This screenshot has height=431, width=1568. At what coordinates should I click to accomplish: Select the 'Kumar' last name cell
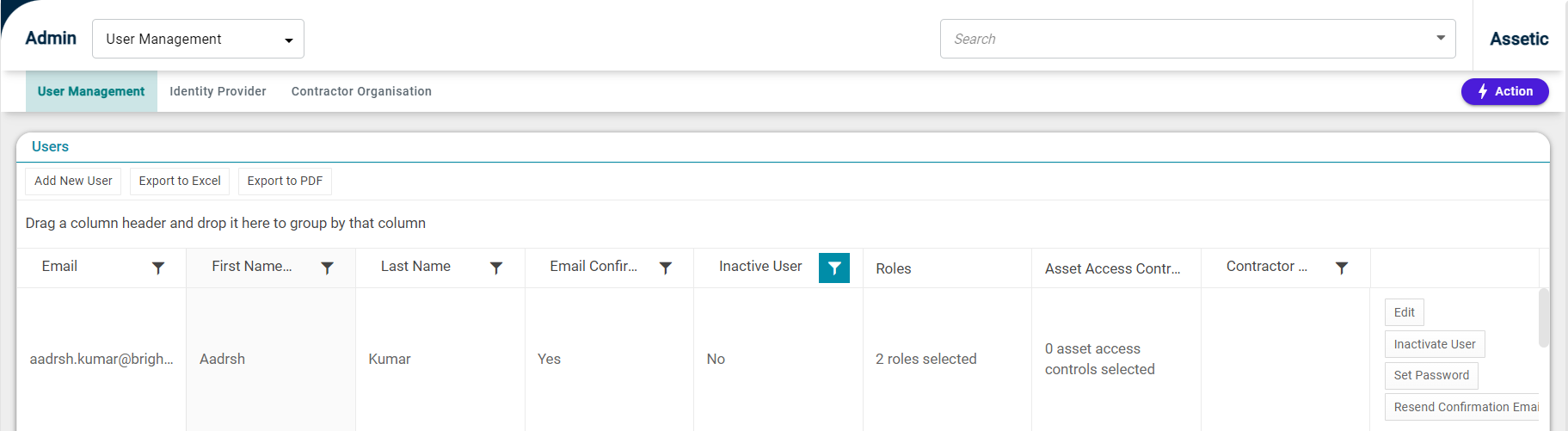coord(440,360)
